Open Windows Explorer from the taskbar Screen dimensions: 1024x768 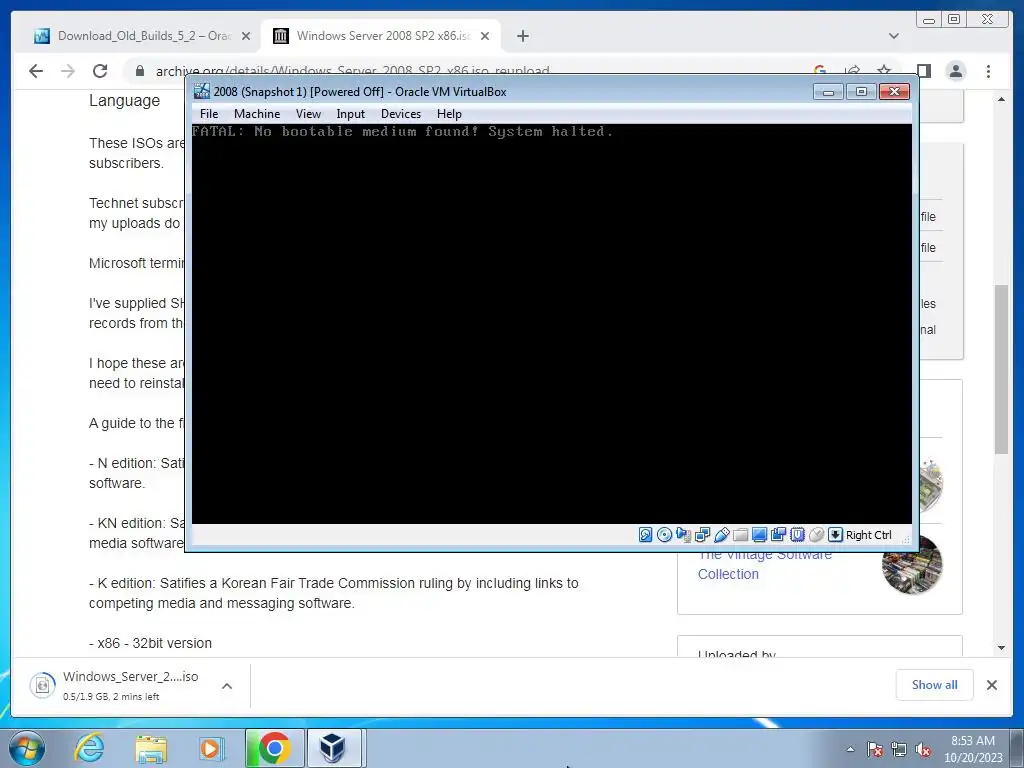click(x=151, y=748)
